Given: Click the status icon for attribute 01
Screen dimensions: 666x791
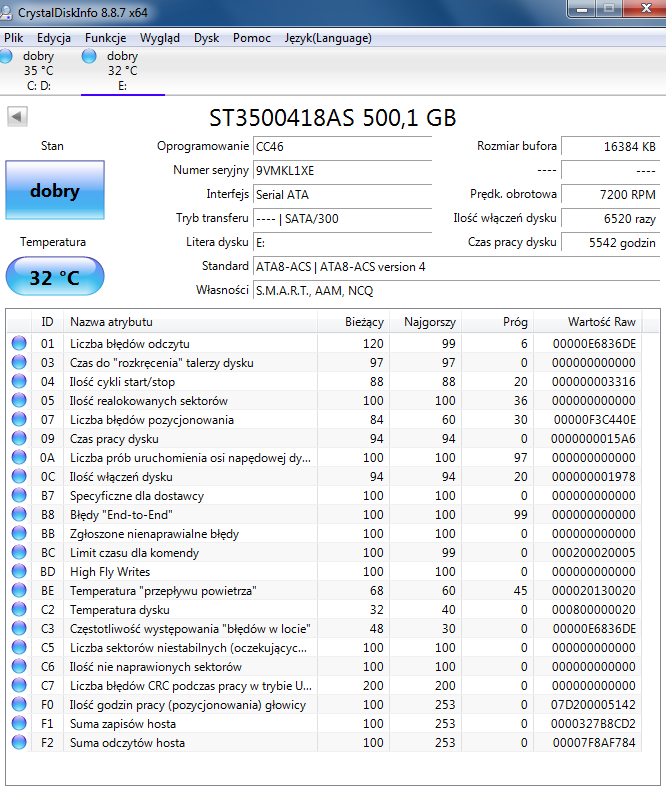Looking at the screenshot, I should point(19,343).
